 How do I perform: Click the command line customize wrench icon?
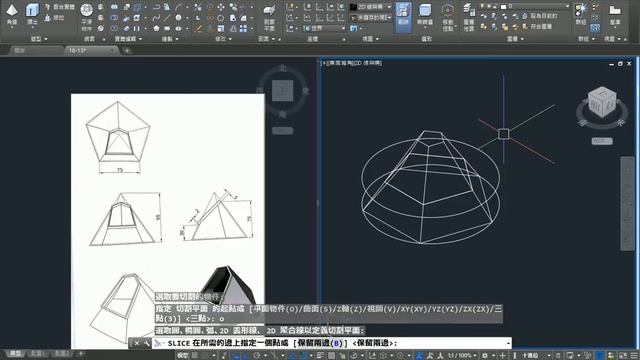click(x=147, y=343)
